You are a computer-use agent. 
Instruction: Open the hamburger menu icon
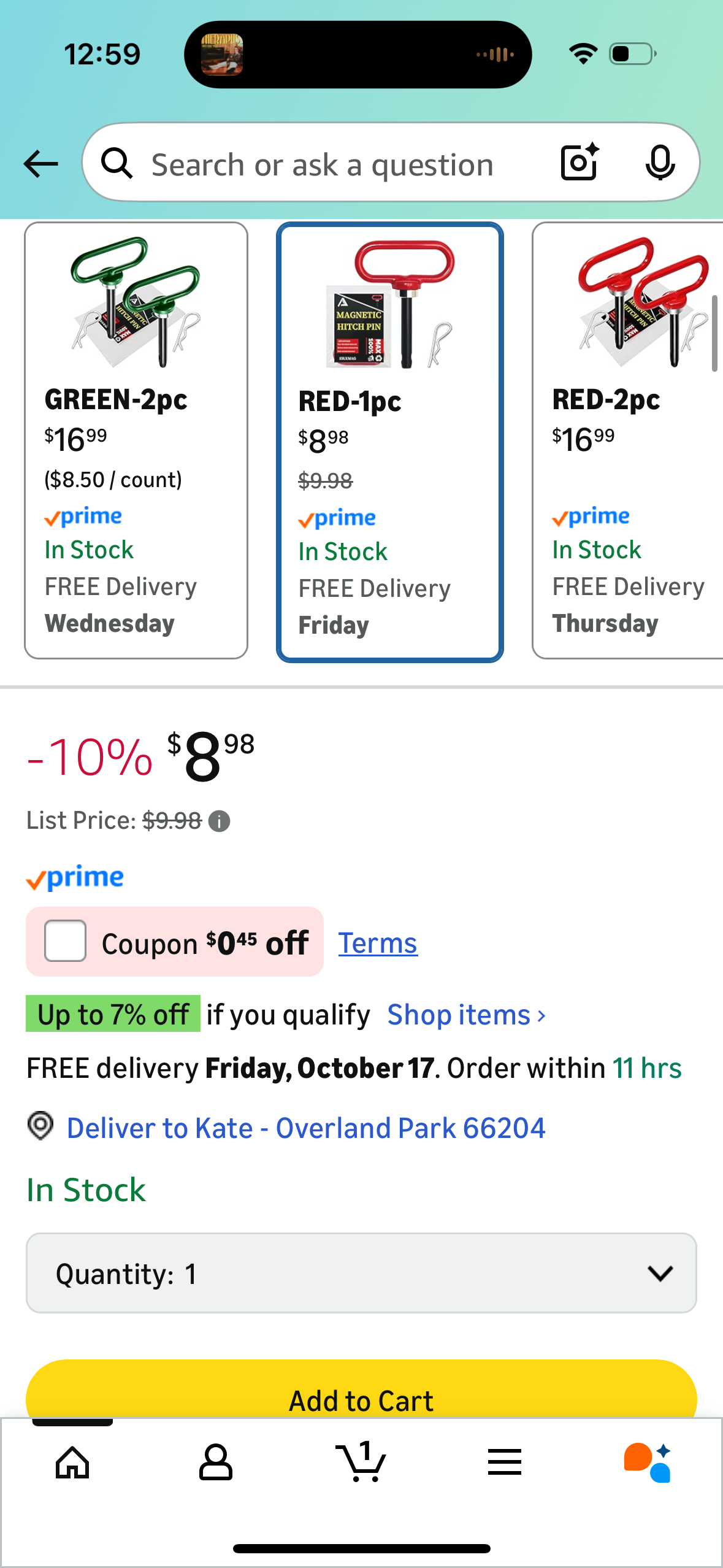(x=505, y=1462)
